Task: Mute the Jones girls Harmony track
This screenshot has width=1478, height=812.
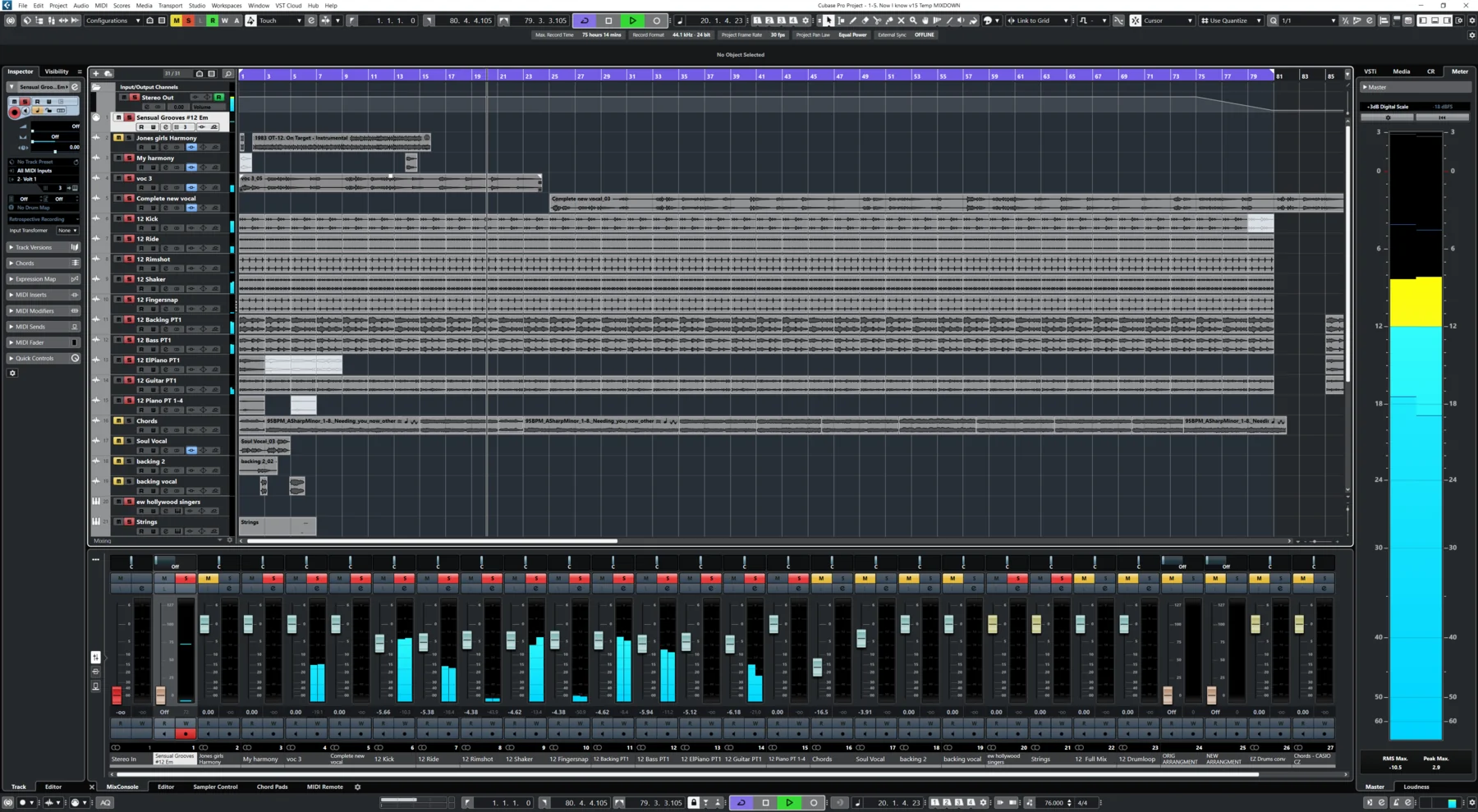Action: point(118,138)
